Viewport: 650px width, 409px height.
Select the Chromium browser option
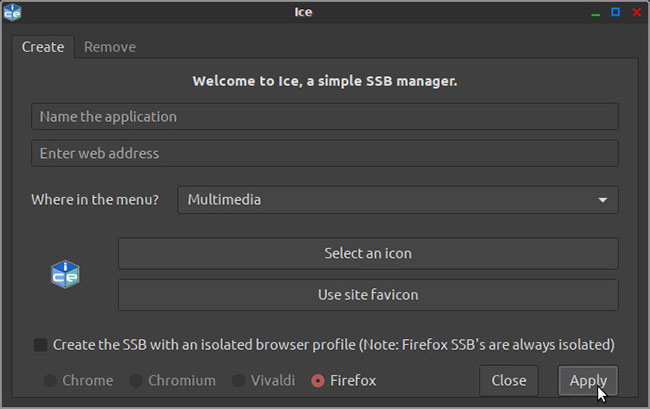click(135, 381)
